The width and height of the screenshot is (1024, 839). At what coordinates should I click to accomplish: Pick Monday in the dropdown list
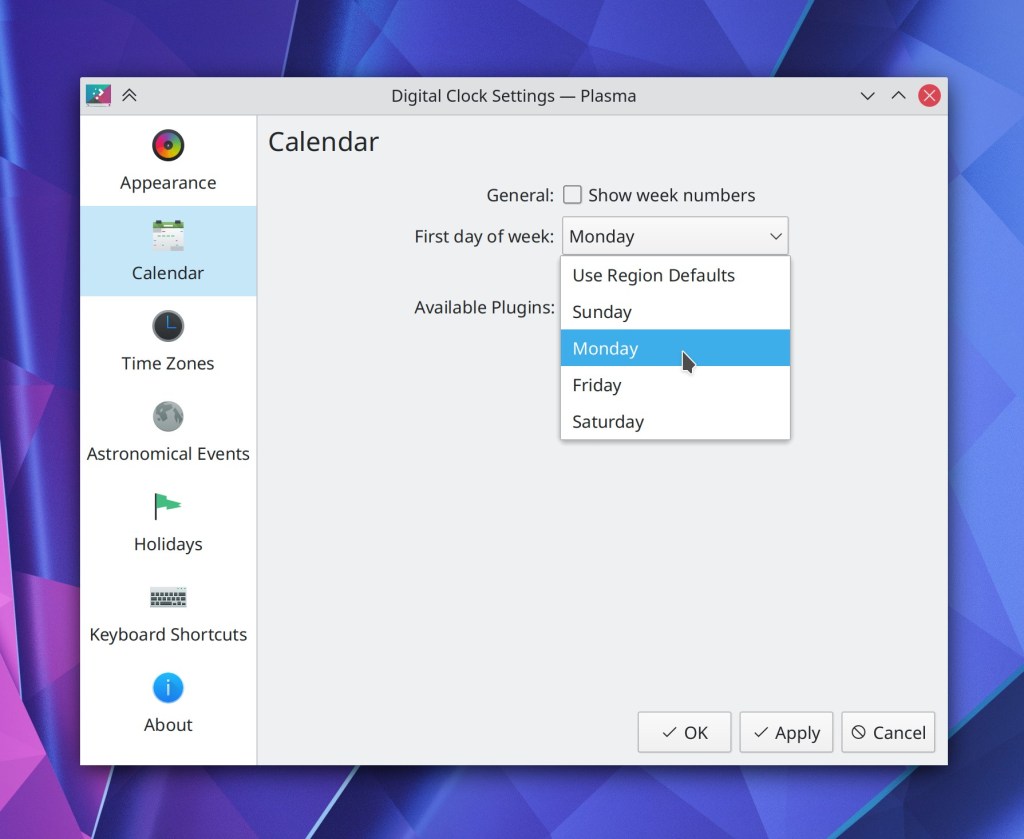pyautogui.click(x=606, y=349)
